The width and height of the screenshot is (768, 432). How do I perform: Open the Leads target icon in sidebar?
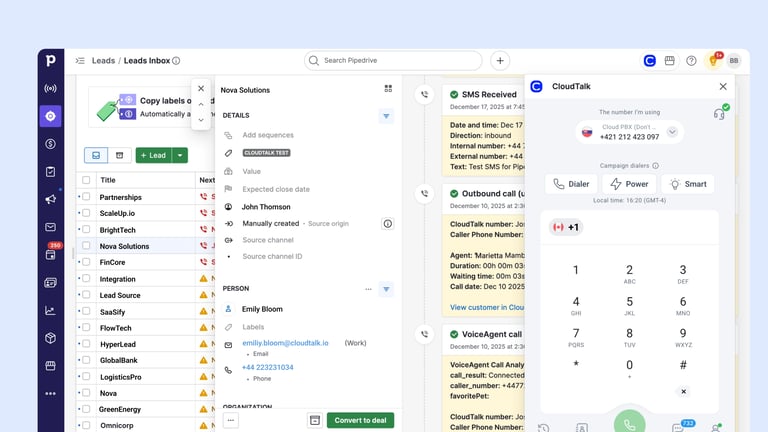[50, 116]
